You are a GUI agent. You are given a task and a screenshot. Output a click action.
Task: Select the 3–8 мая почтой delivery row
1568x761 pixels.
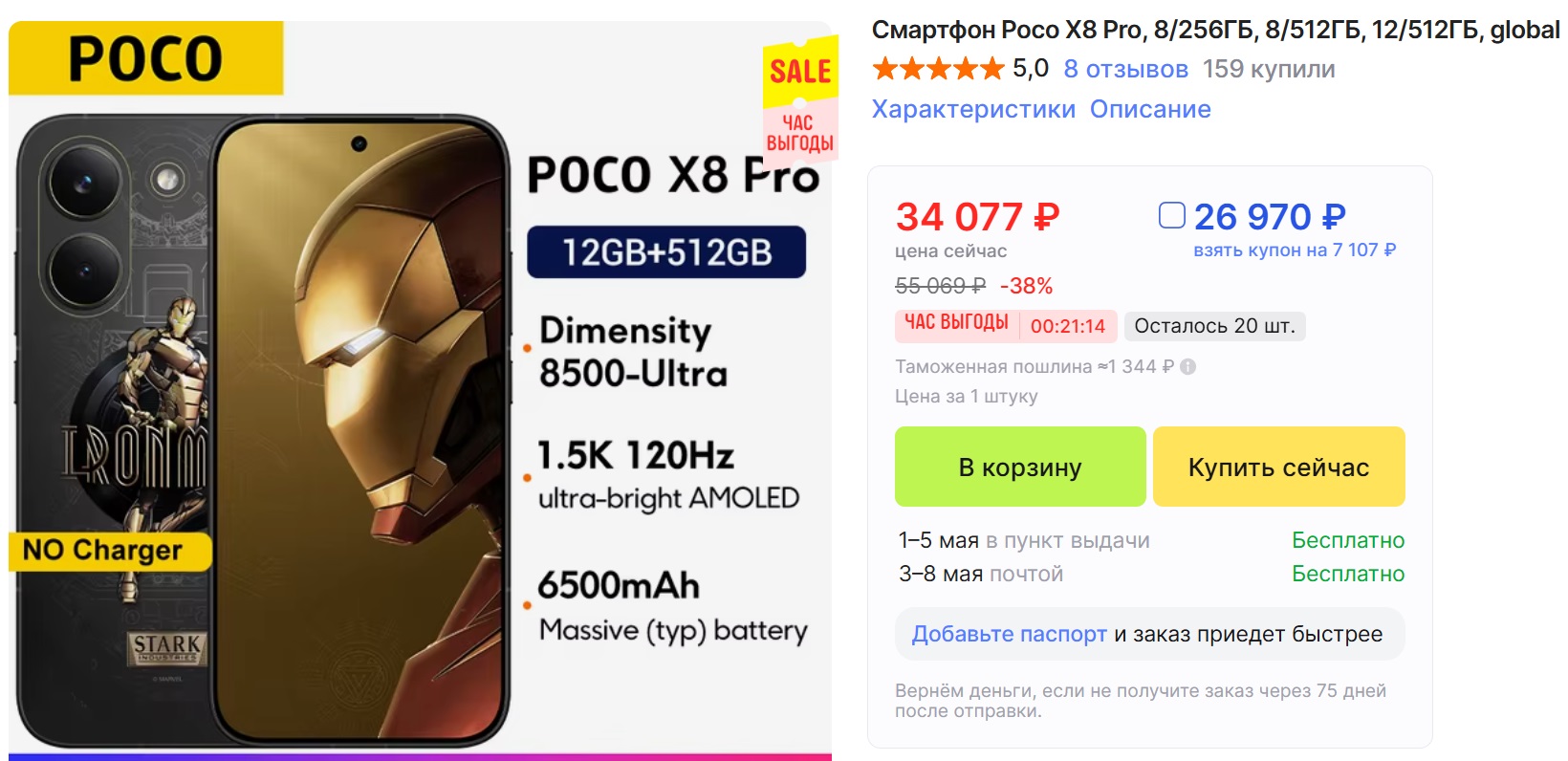981,574
